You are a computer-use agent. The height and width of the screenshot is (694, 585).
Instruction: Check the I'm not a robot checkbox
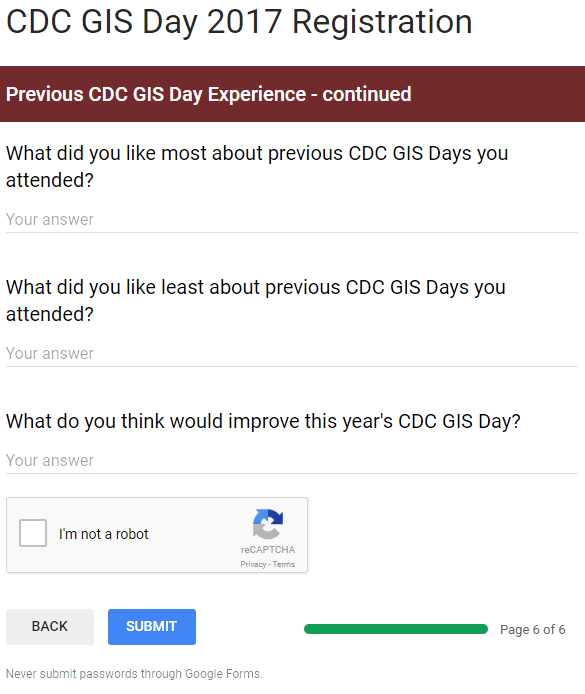pyautogui.click(x=33, y=533)
